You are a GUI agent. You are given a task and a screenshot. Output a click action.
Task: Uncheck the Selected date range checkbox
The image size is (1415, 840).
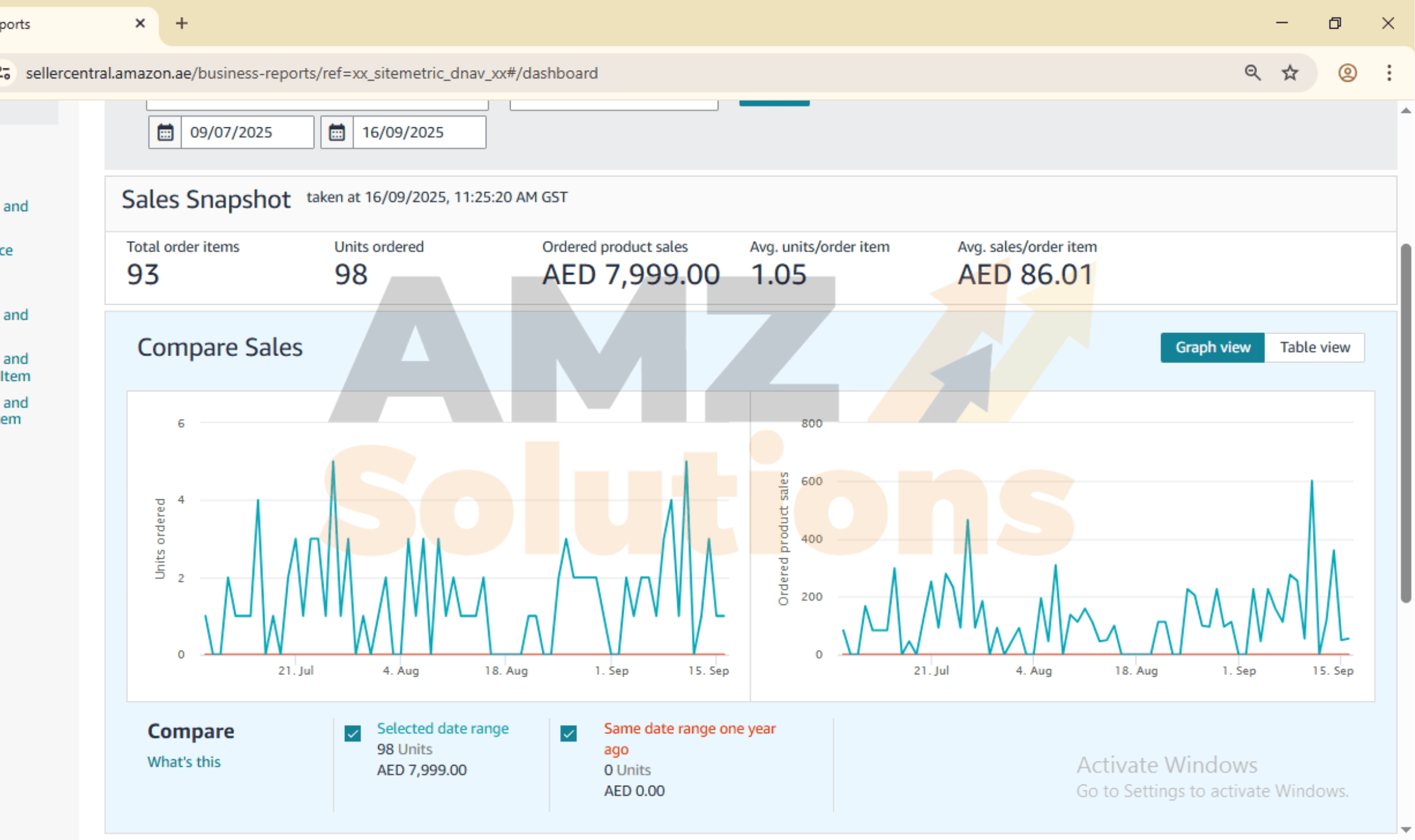[353, 733]
